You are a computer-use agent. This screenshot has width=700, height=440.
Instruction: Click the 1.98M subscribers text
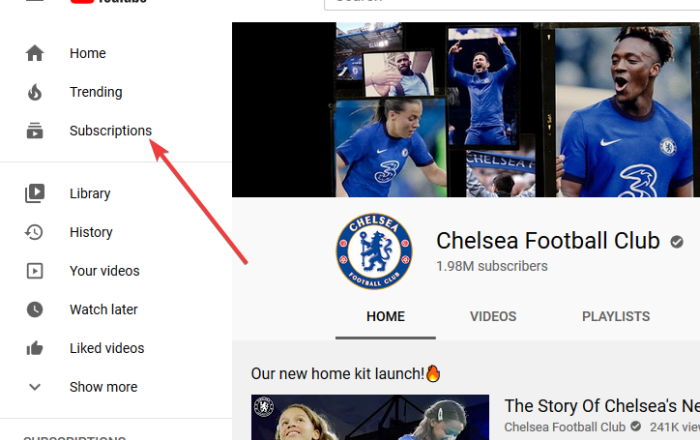click(x=492, y=266)
